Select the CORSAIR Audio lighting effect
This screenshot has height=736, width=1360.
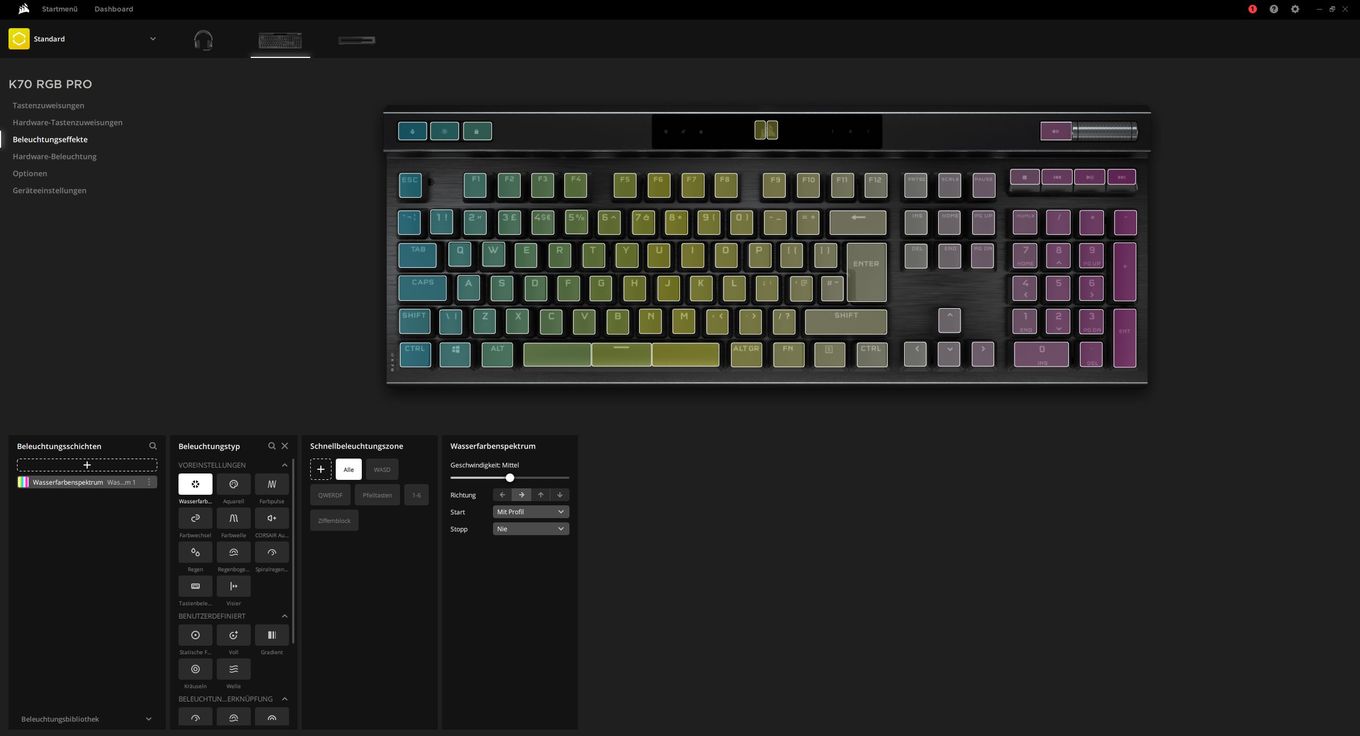(272, 518)
